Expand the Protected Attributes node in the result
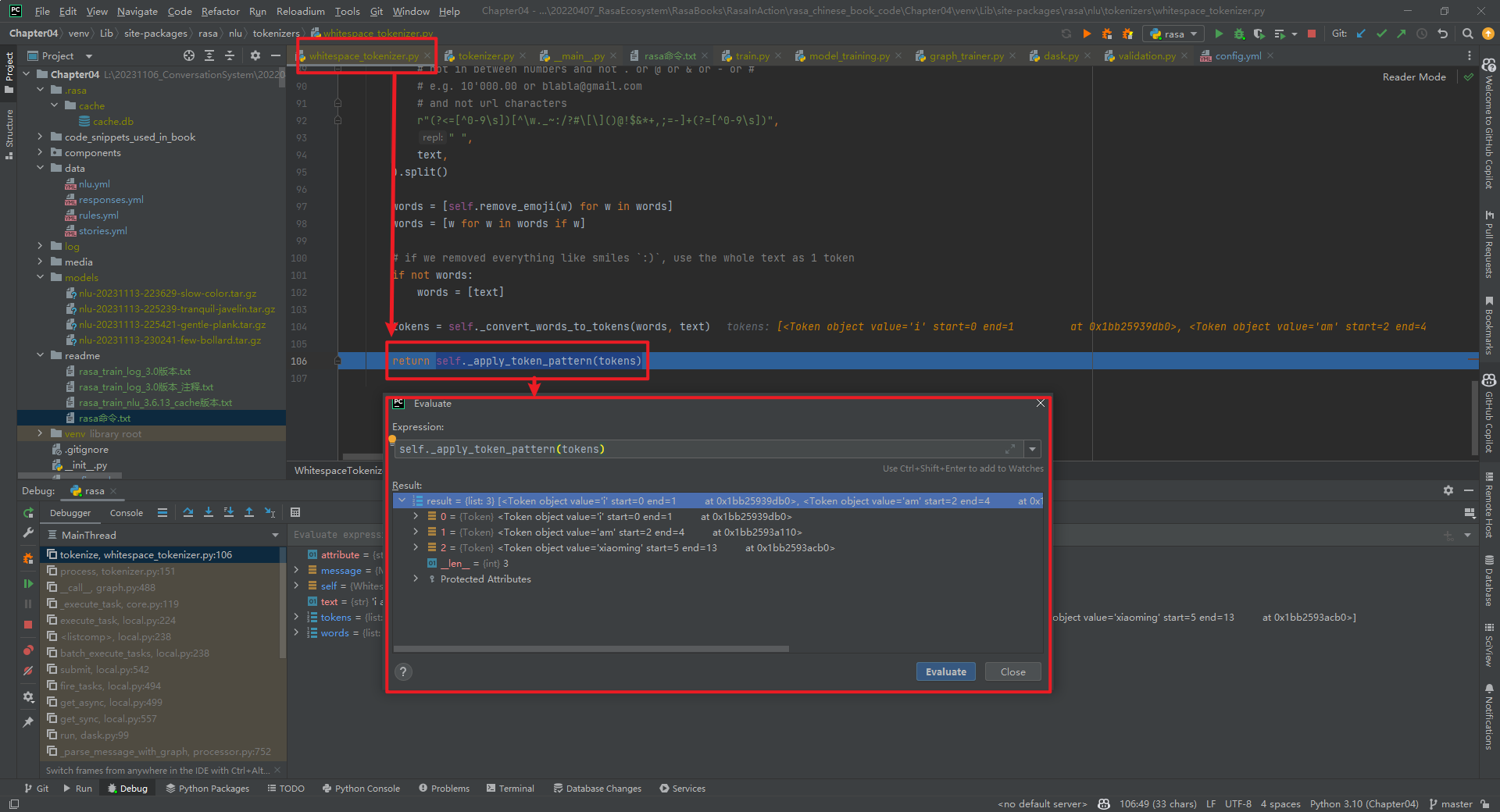The image size is (1500, 812). tap(416, 579)
